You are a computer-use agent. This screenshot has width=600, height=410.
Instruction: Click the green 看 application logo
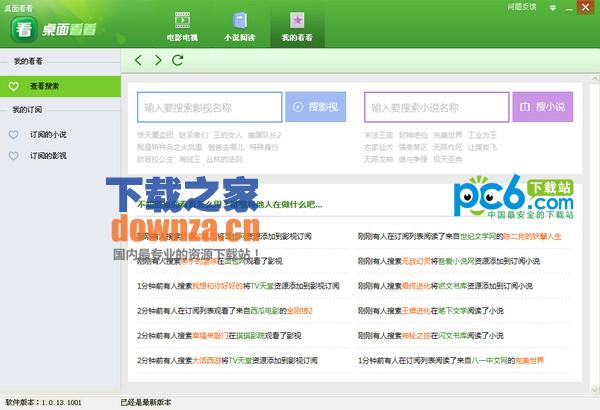coord(24,29)
